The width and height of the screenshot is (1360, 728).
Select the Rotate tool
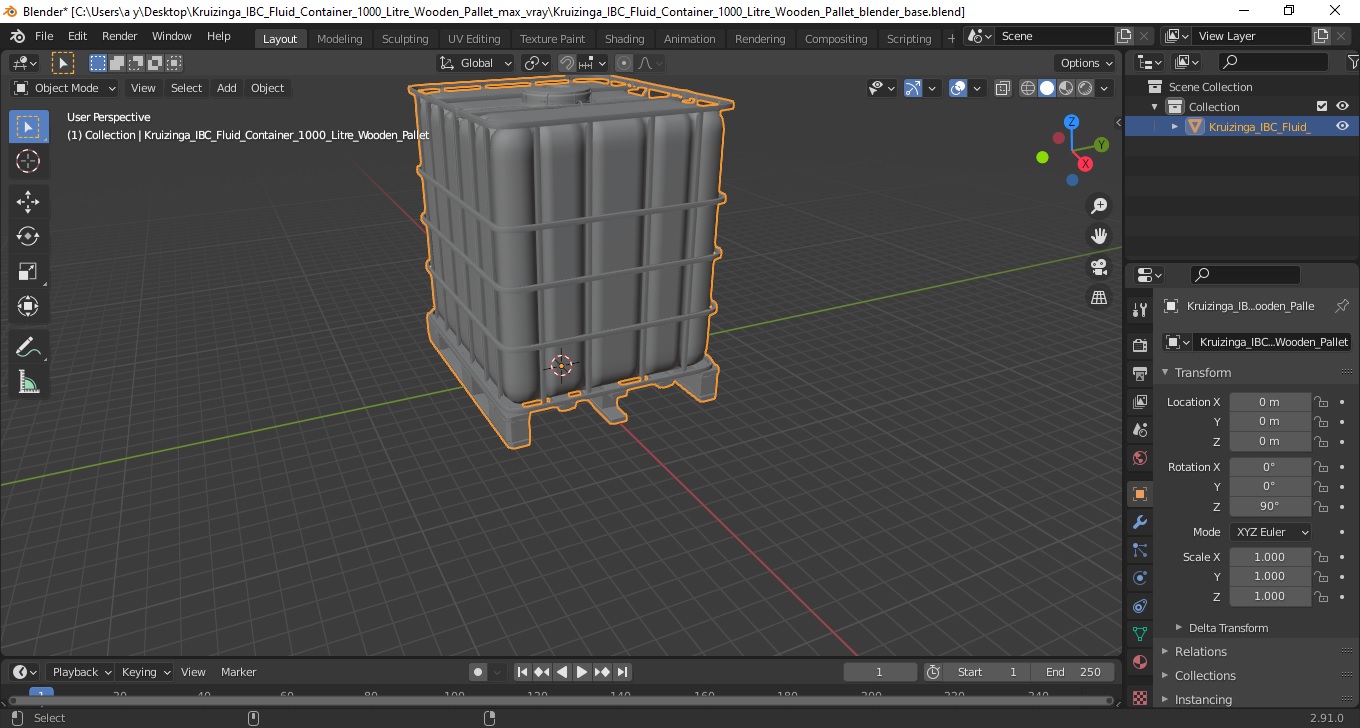[28, 236]
